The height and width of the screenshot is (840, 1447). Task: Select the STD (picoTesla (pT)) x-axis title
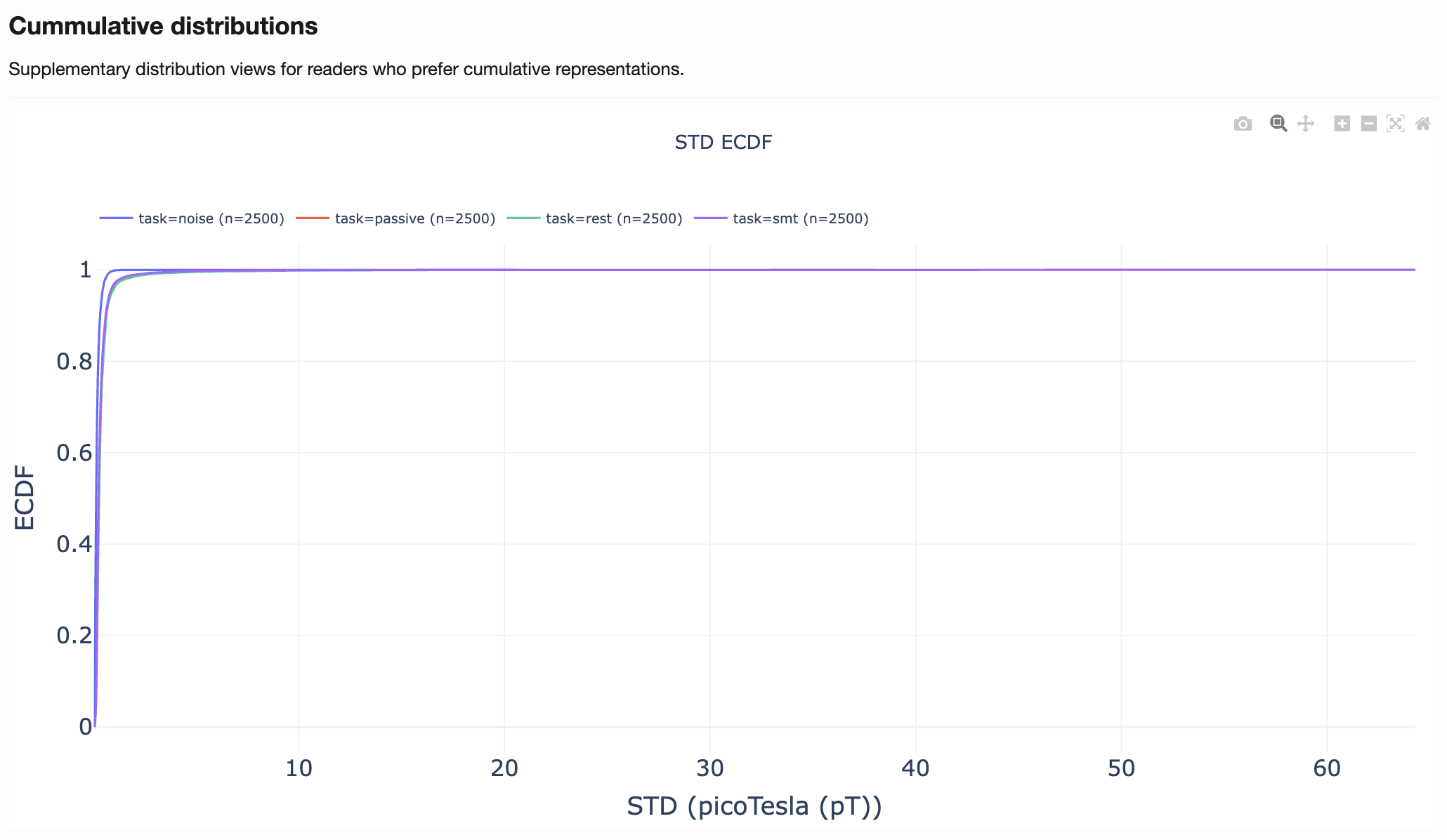[754, 806]
